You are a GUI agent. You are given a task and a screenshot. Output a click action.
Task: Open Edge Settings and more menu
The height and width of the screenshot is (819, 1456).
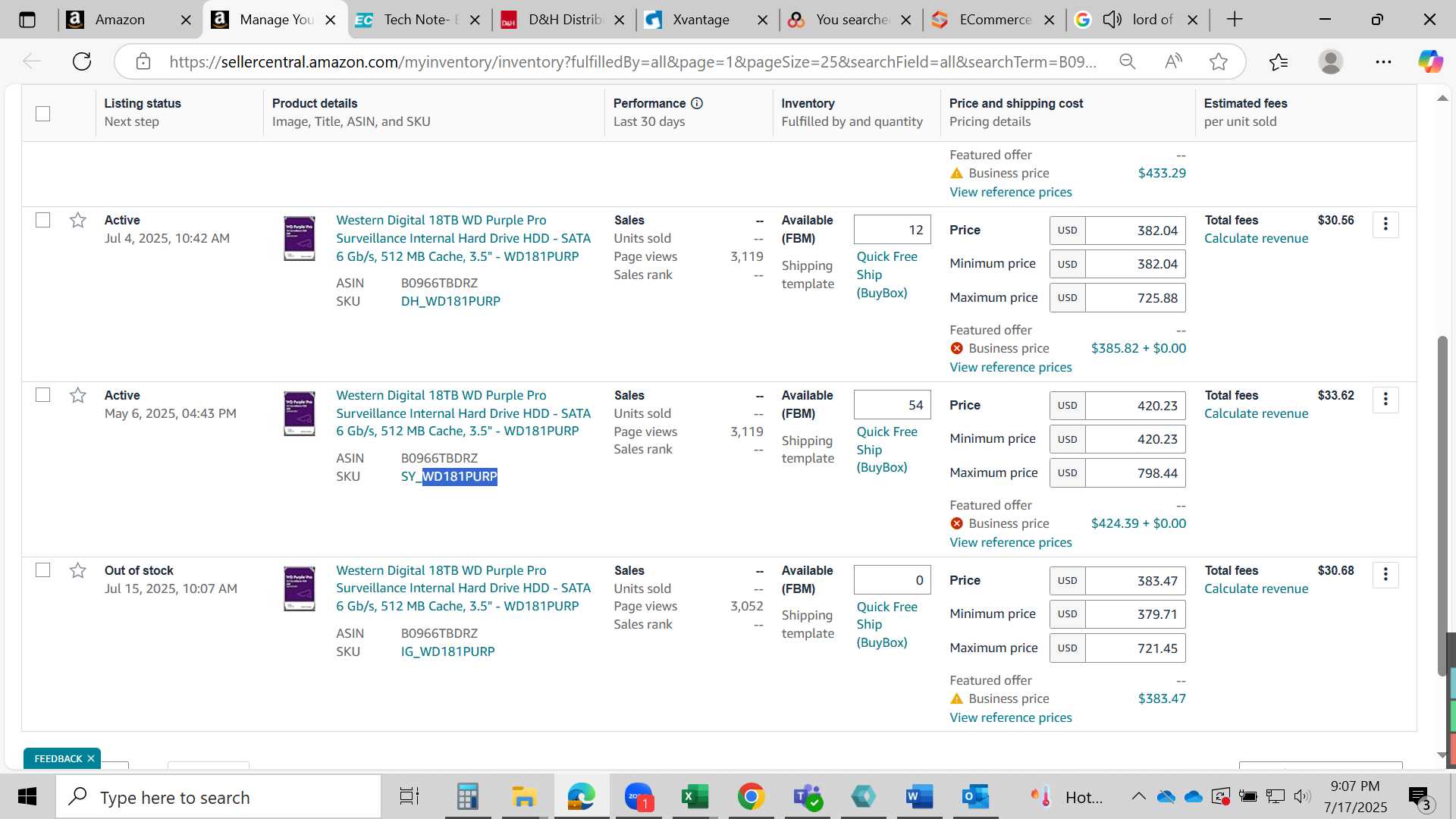[x=1383, y=61]
